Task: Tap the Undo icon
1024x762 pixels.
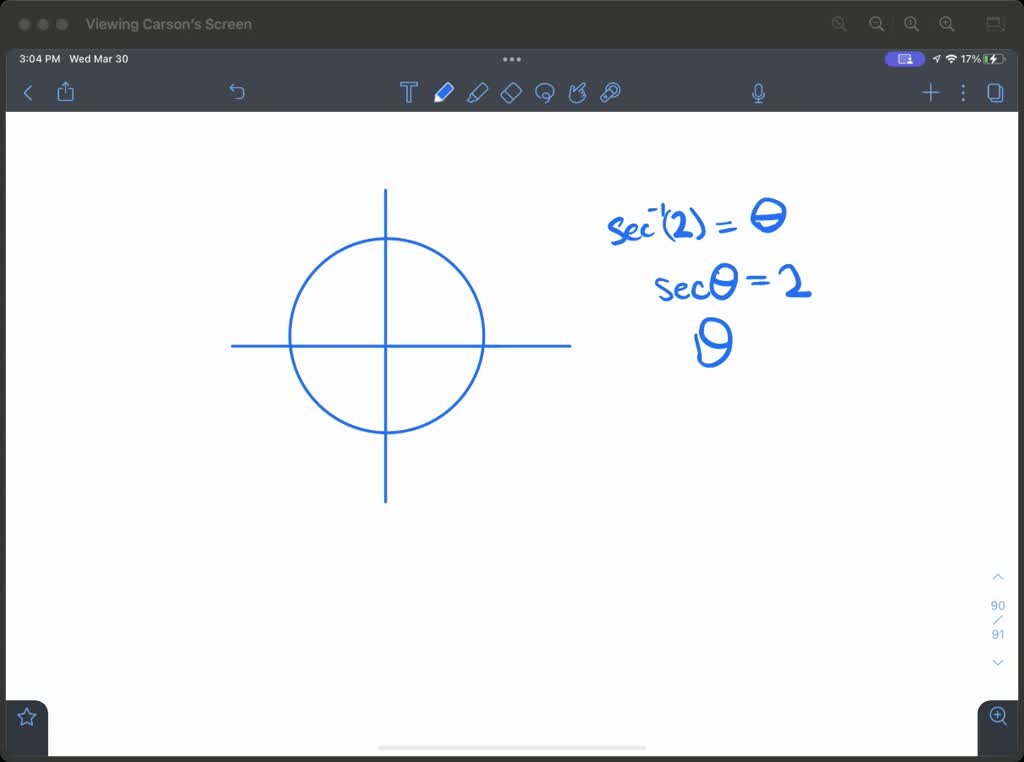Action: click(237, 92)
